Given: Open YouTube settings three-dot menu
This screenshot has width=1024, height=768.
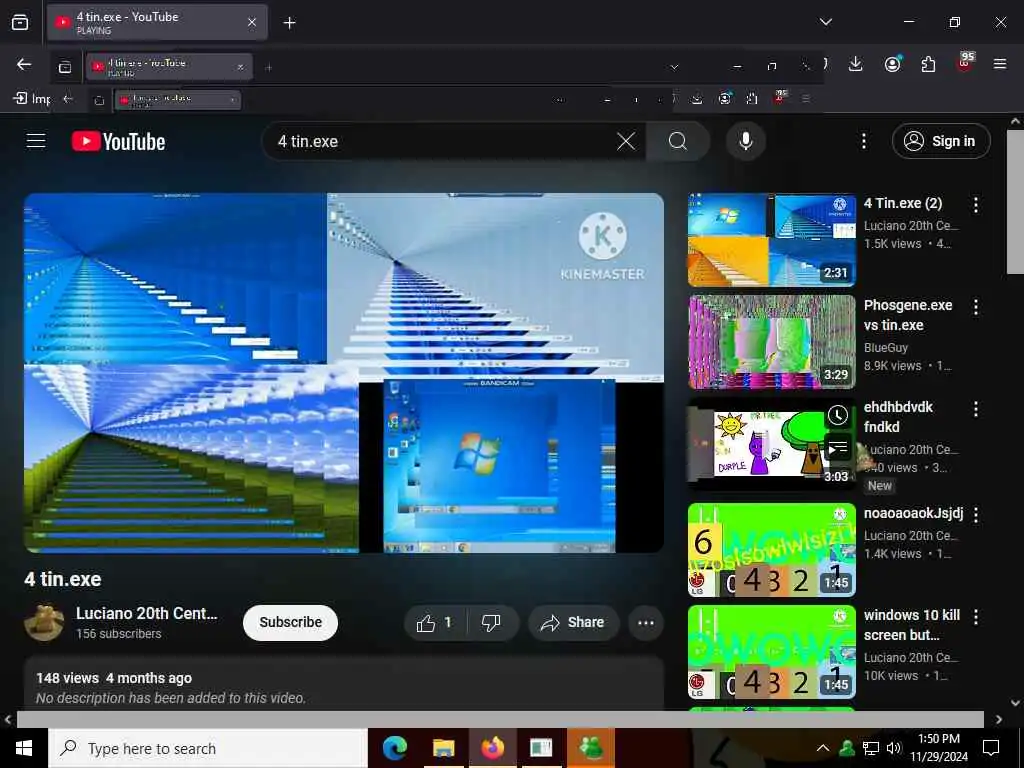Looking at the screenshot, I should click(863, 141).
